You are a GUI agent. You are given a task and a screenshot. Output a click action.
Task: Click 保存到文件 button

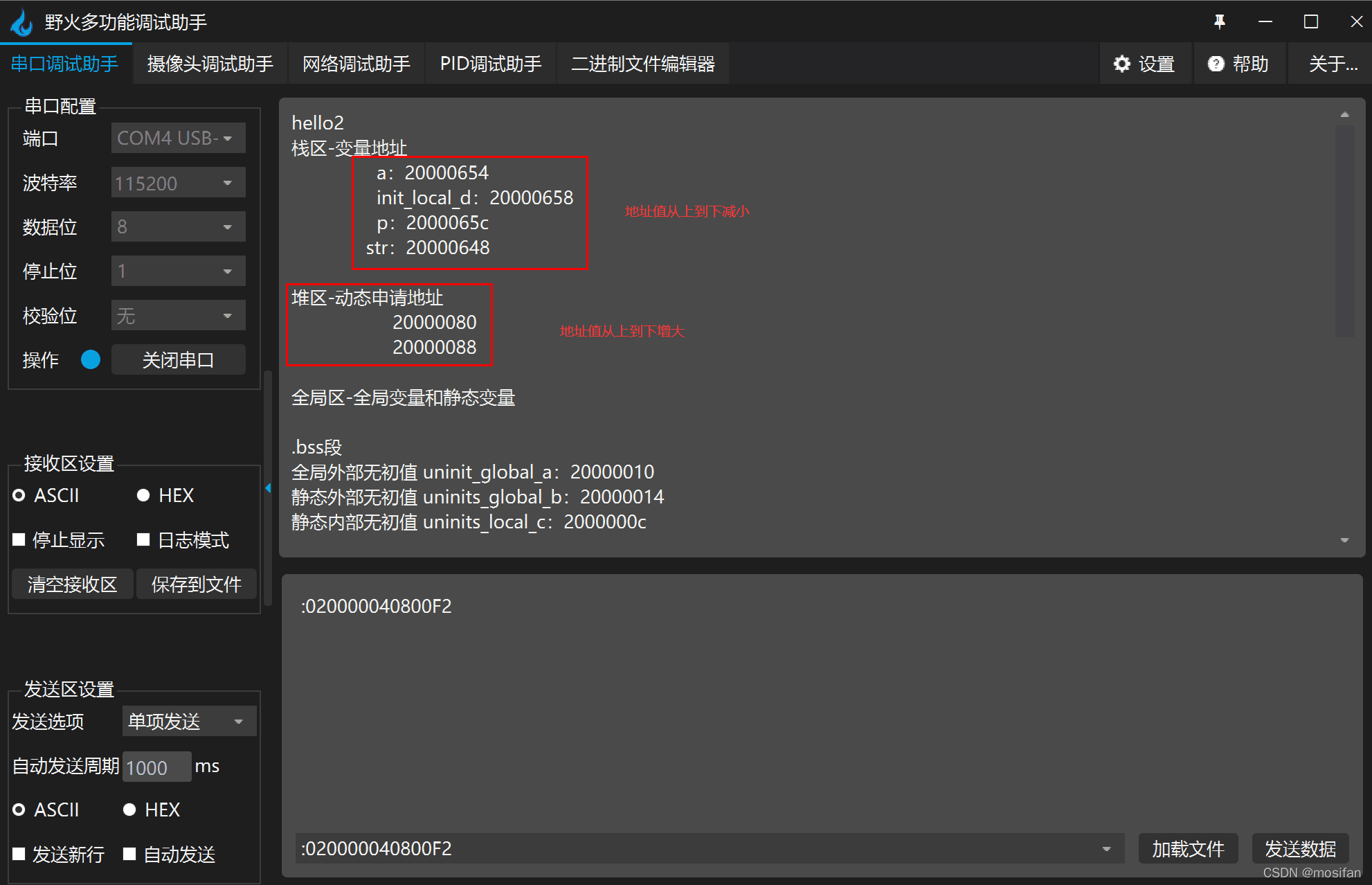point(196,584)
